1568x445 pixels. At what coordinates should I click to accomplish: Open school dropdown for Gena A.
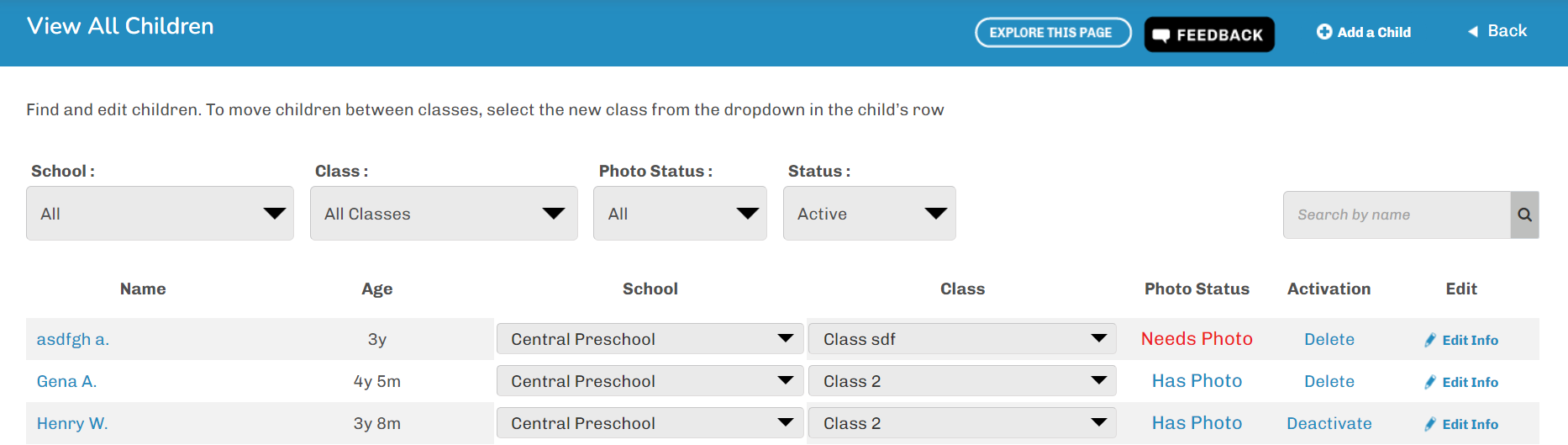pyautogui.click(x=650, y=381)
